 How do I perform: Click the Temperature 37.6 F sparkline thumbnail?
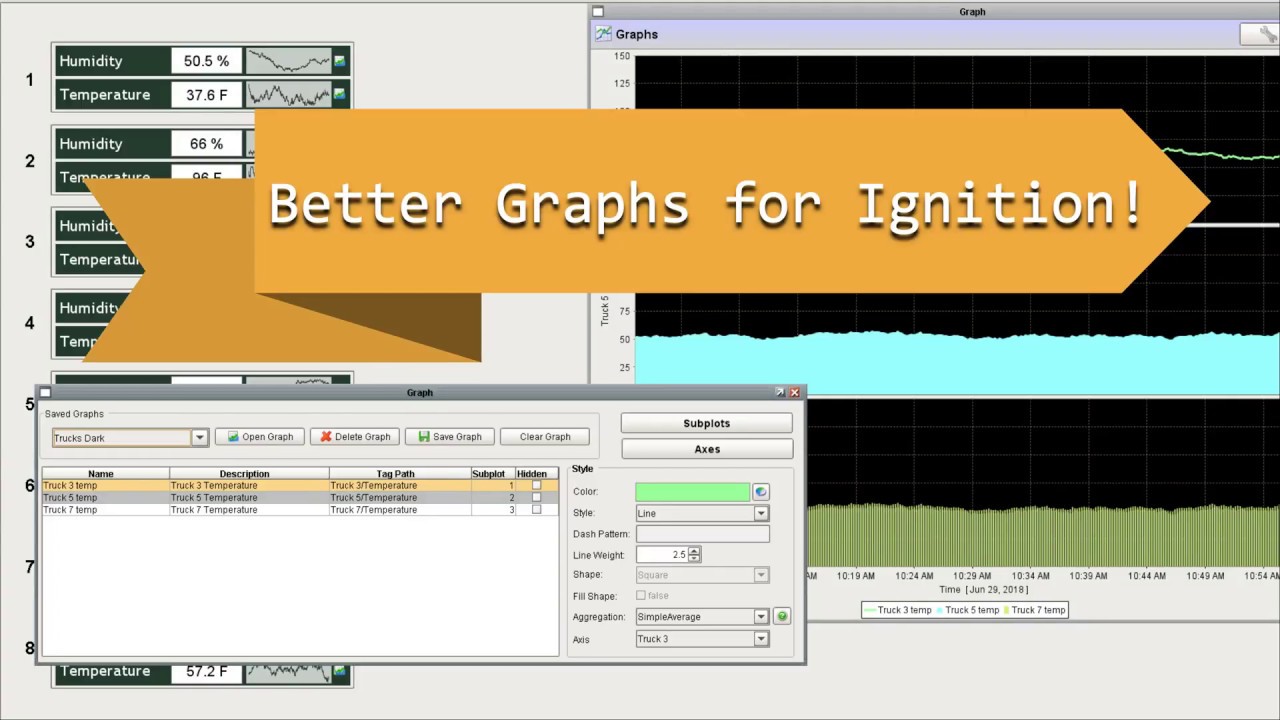pos(289,95)
